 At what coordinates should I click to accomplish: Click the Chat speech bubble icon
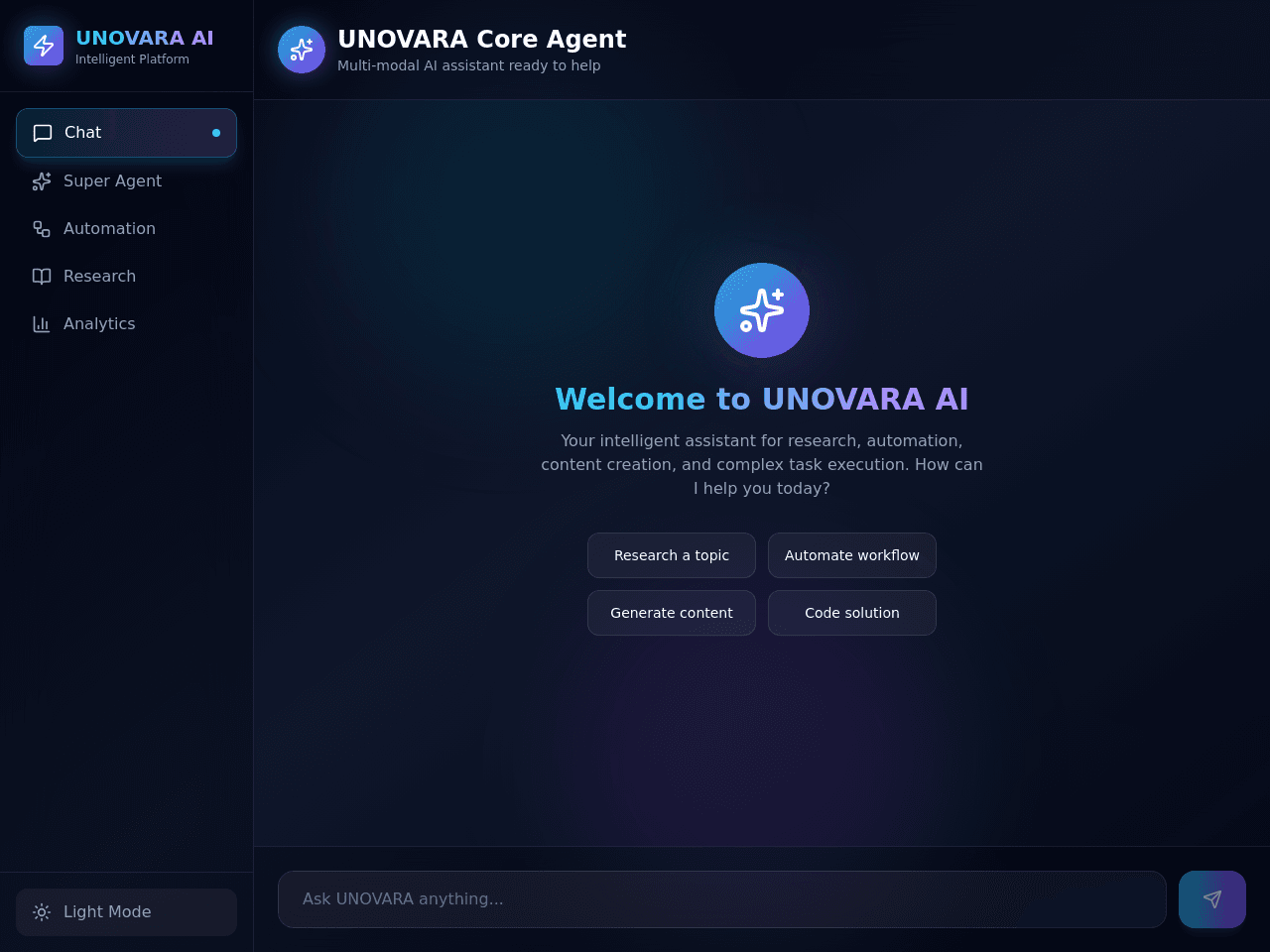pyautogui.click(x=43, y=133)
